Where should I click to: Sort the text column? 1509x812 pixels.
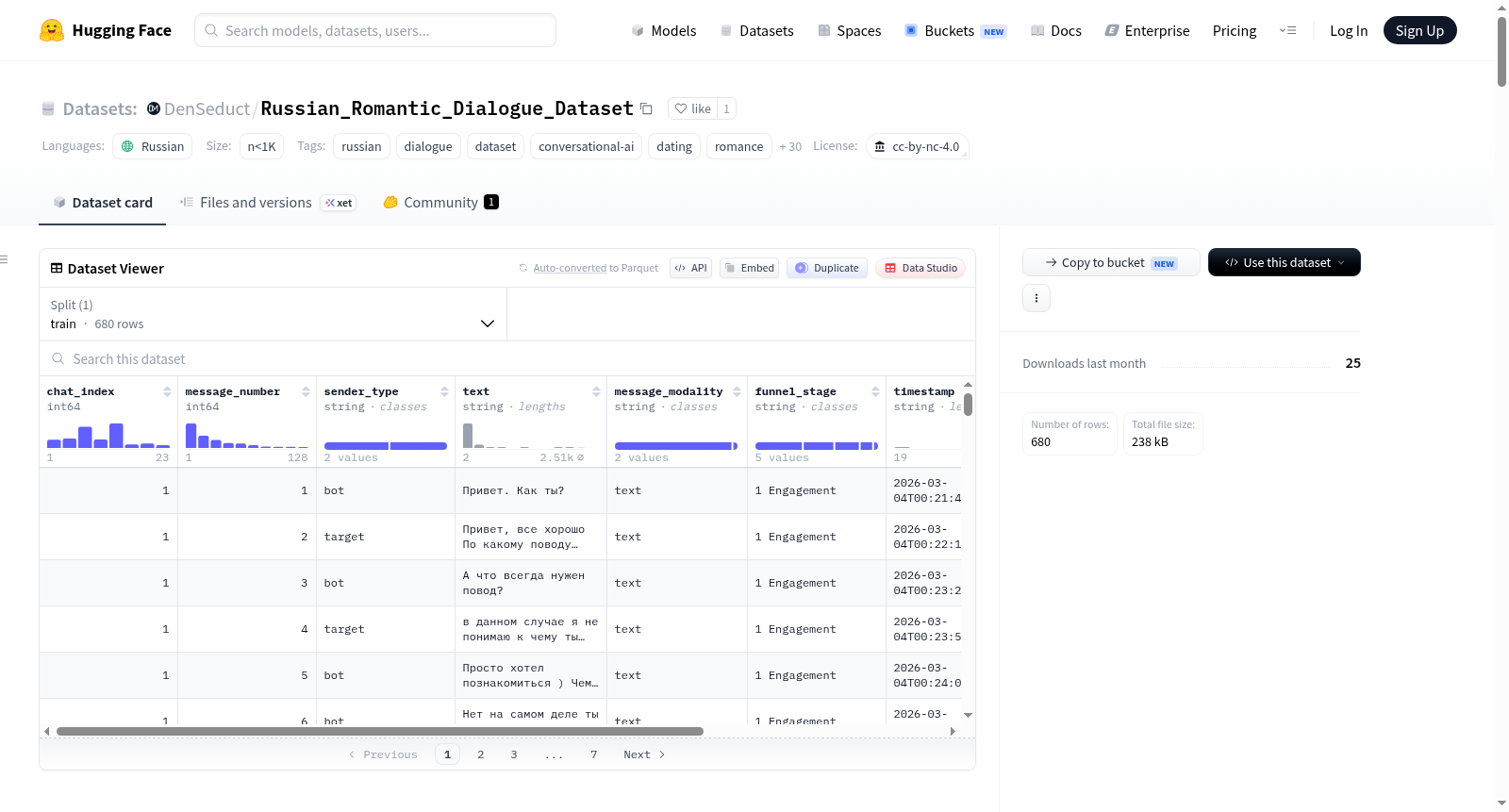[596, 391]
